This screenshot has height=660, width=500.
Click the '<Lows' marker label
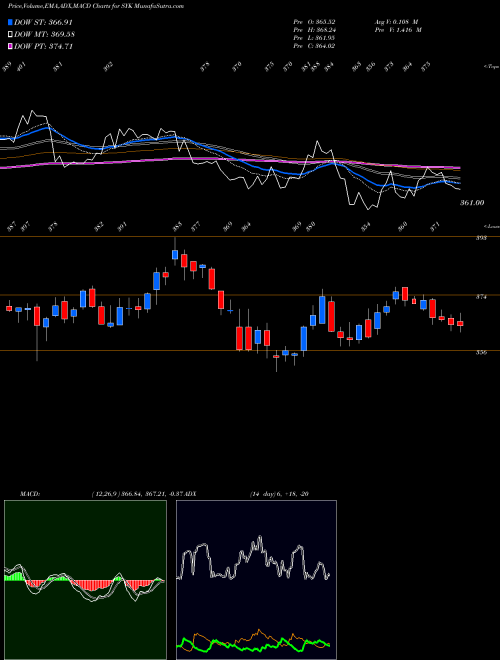492,226
